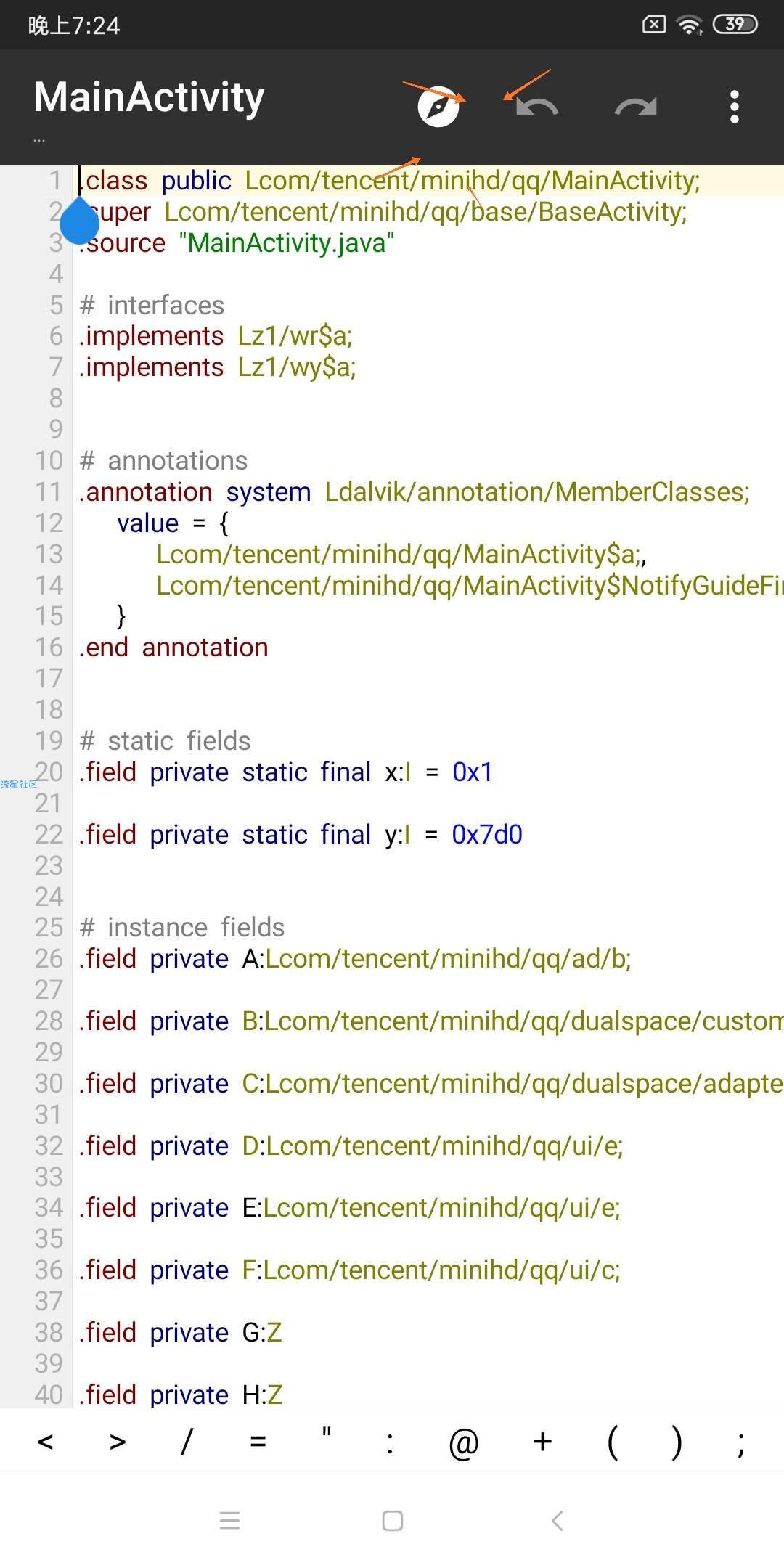Tap the Wi-Fi status icon
Viewport: 784px width, 1568px height.
[690, 25]
